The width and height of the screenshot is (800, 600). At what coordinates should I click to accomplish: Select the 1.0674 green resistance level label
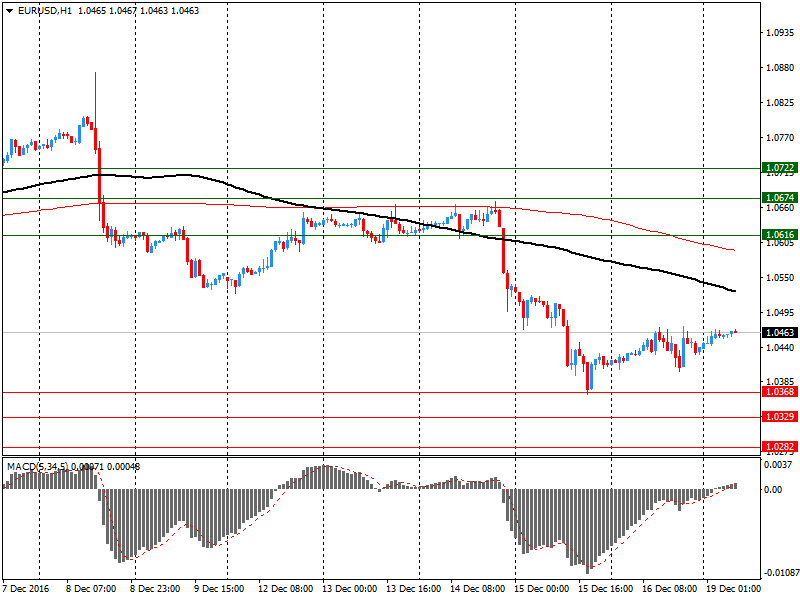779,197
